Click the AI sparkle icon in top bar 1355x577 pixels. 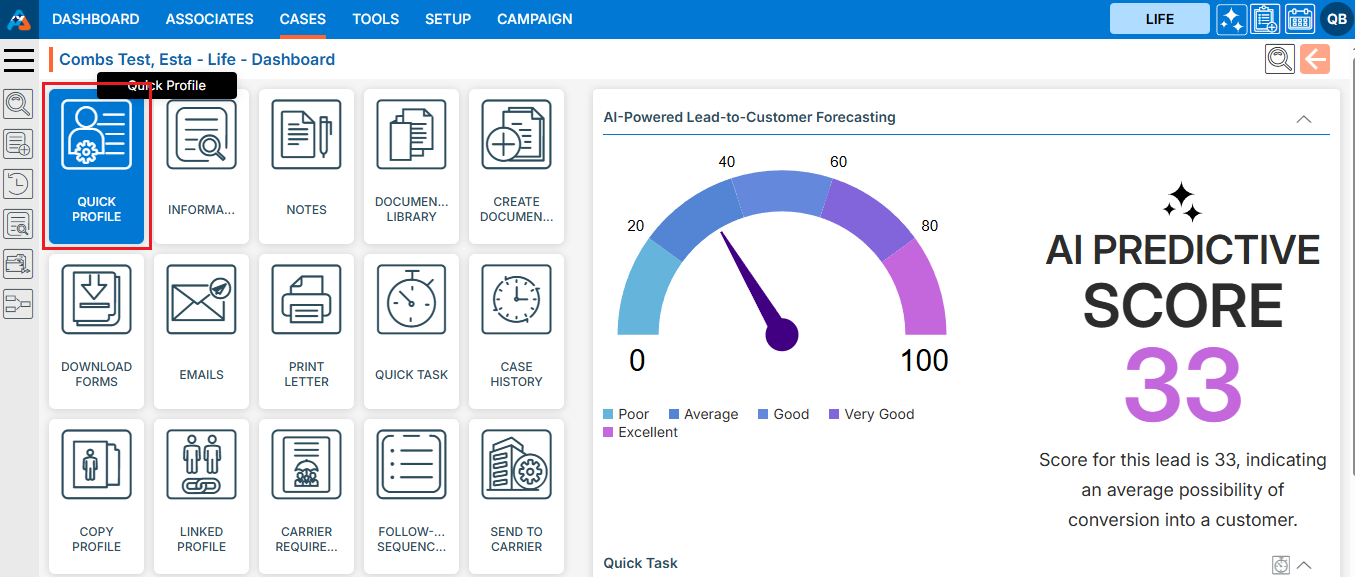(1231, 19)
